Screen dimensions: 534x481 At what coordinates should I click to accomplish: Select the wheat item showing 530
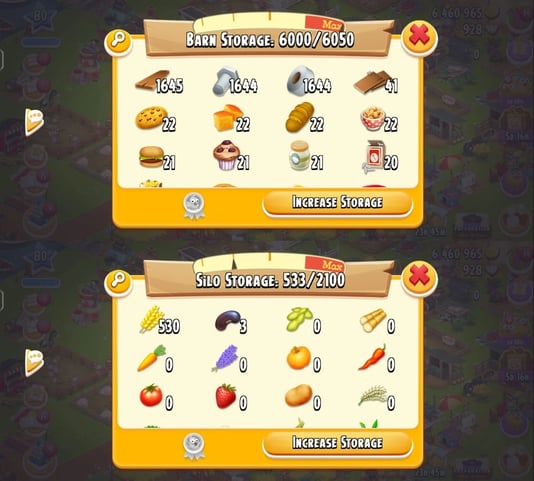[159, 320]
